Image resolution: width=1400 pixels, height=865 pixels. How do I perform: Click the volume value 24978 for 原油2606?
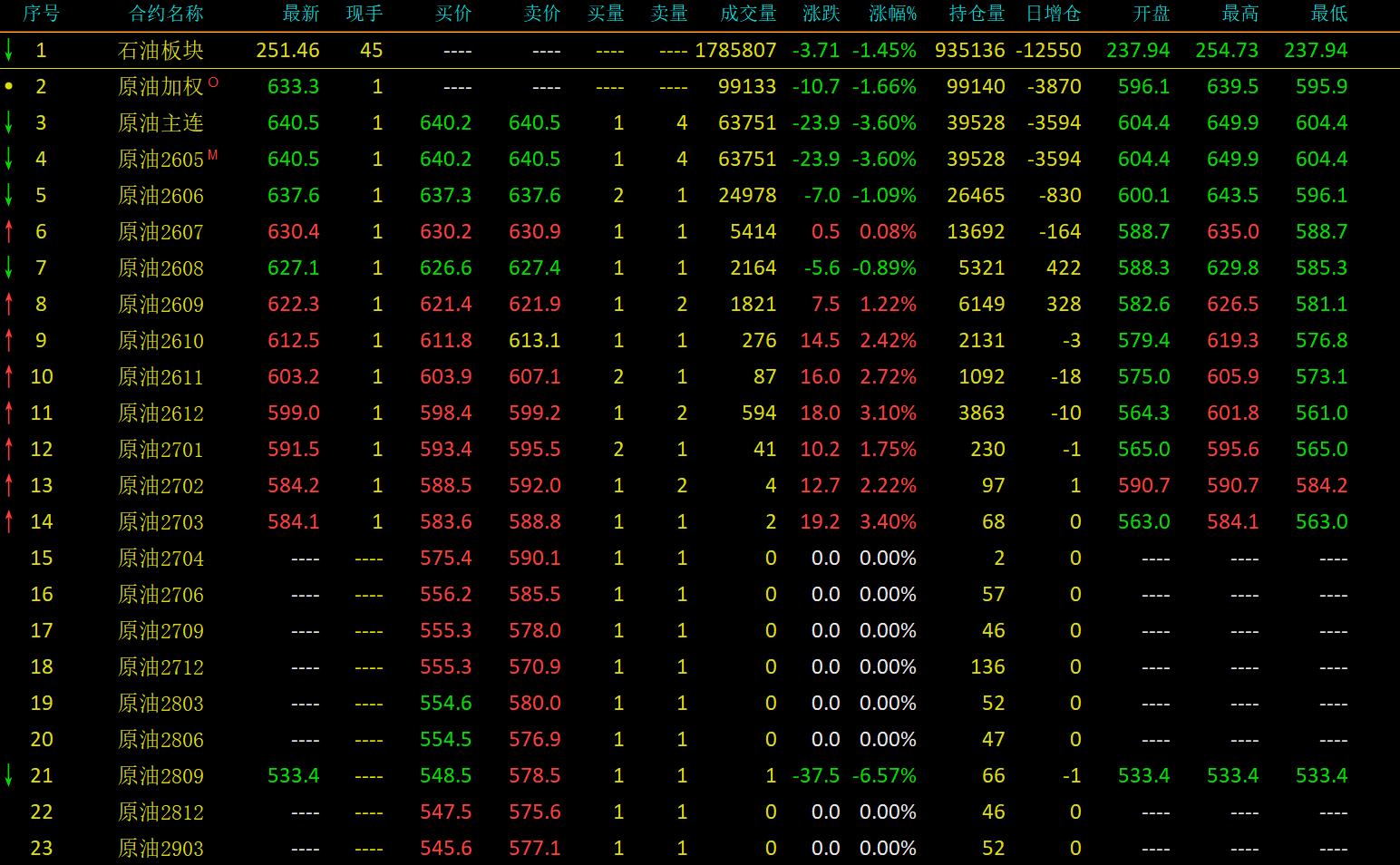(x=747, y=196)
